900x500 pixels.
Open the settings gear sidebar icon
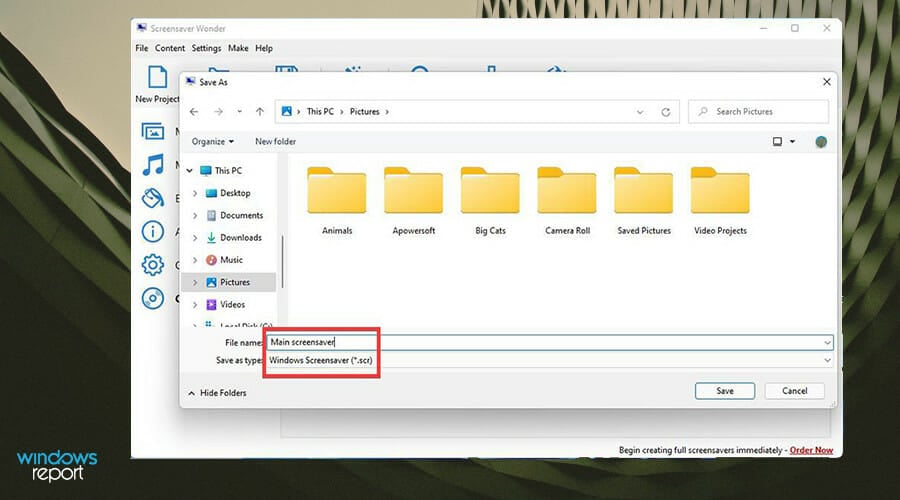[153, 265]
